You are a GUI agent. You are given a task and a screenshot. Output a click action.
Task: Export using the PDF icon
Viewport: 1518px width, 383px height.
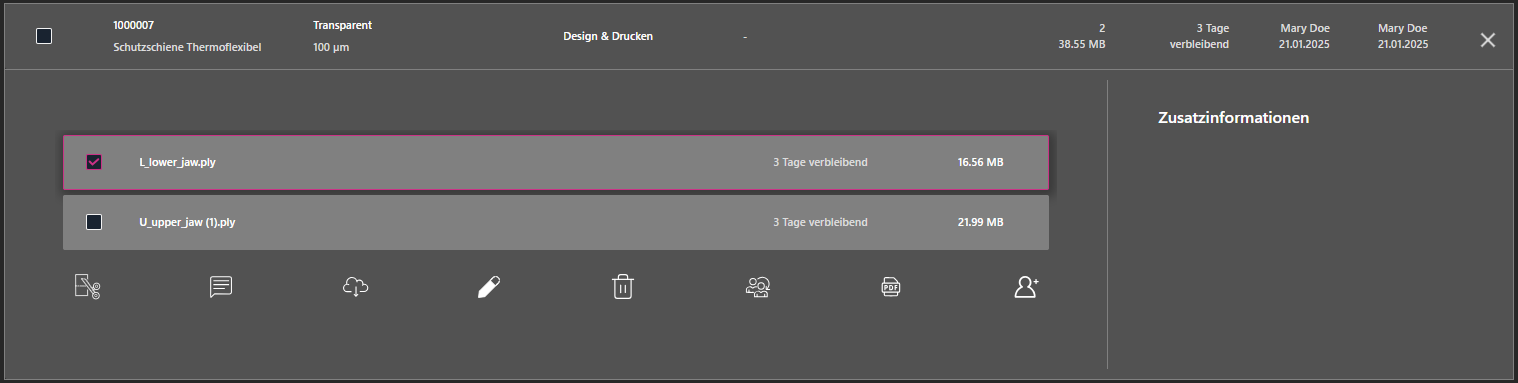tap(890, 287)
